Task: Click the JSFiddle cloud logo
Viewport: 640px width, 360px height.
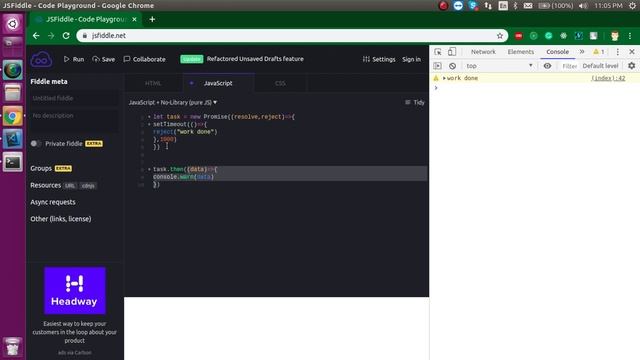Action: (x=41, y=59)
